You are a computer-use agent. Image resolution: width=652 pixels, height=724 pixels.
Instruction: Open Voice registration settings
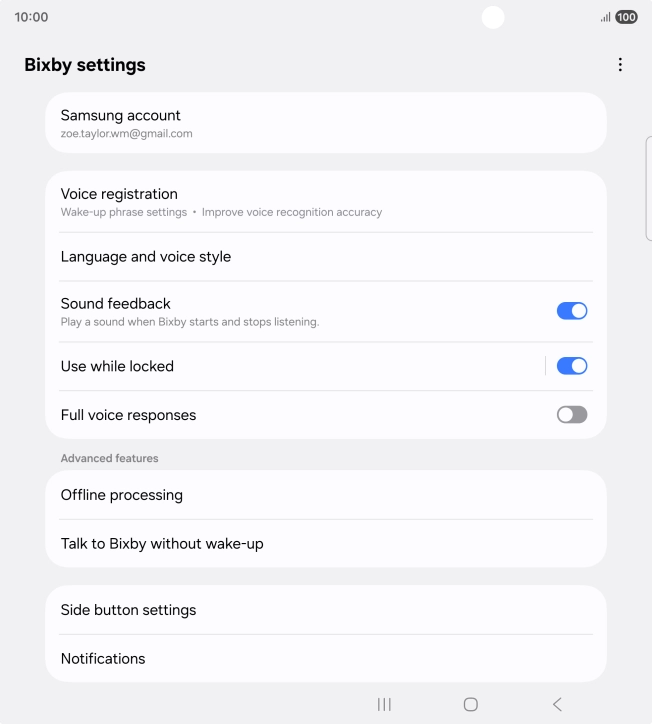(x=326, y=201)
